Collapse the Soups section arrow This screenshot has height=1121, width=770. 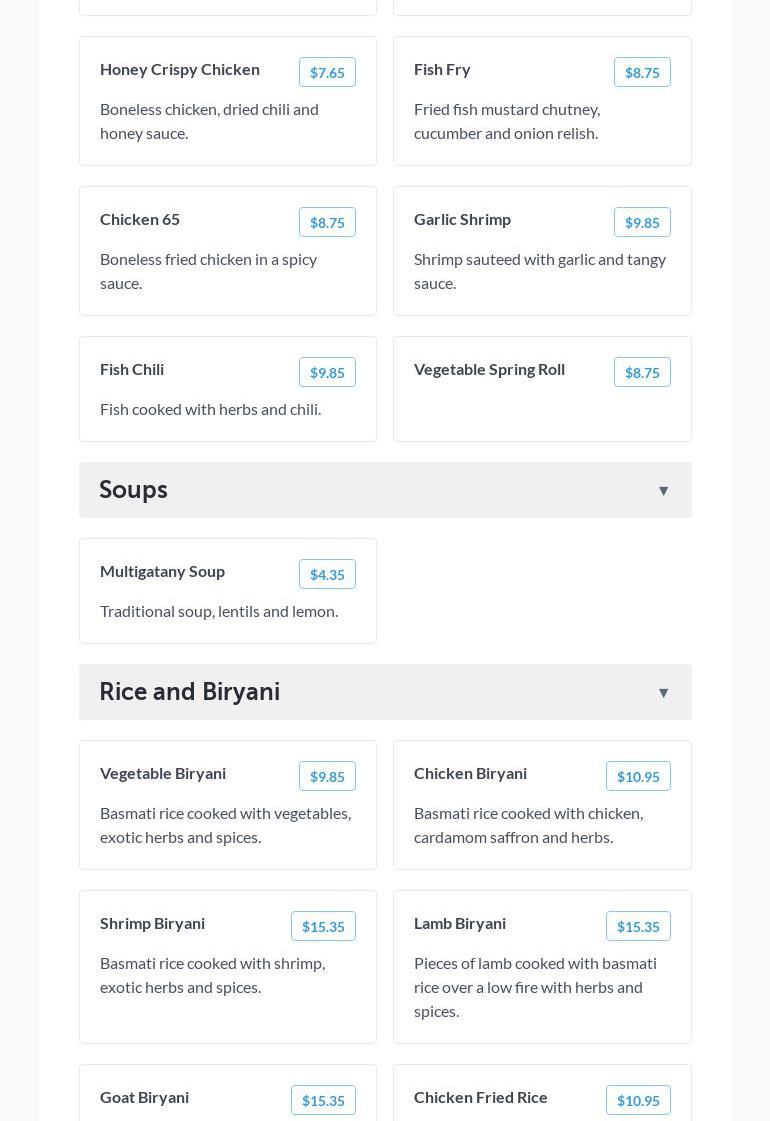coord(663,491)
